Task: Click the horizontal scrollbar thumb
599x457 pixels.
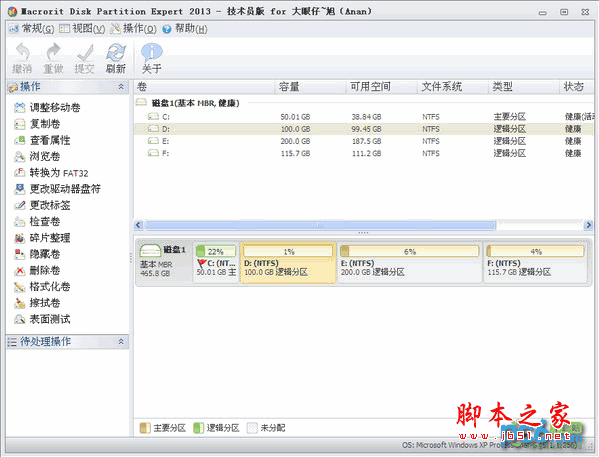Action: coord(320,225)
